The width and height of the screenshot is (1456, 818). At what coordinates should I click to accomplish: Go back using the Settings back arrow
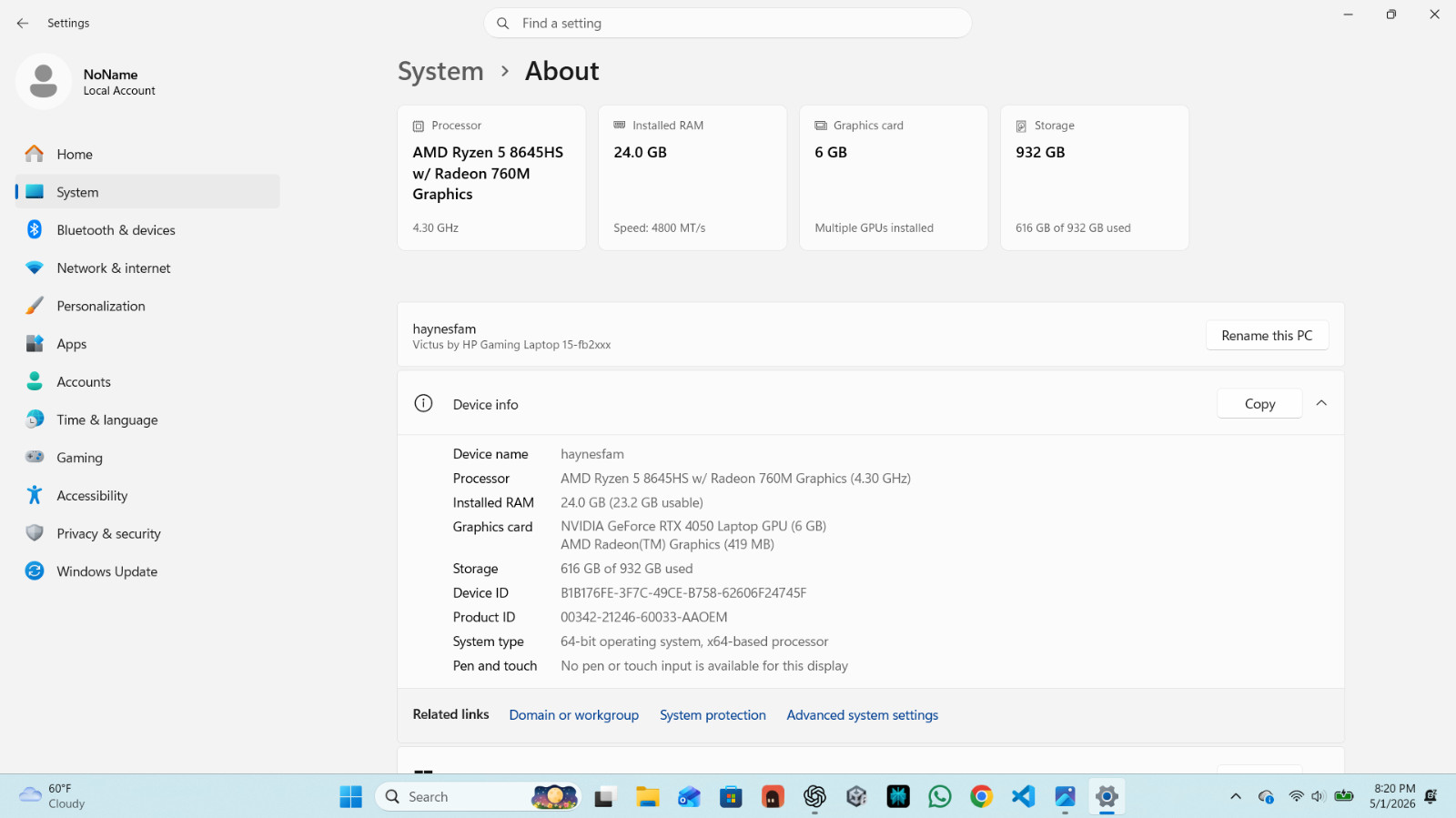click(x=23, y=23)
